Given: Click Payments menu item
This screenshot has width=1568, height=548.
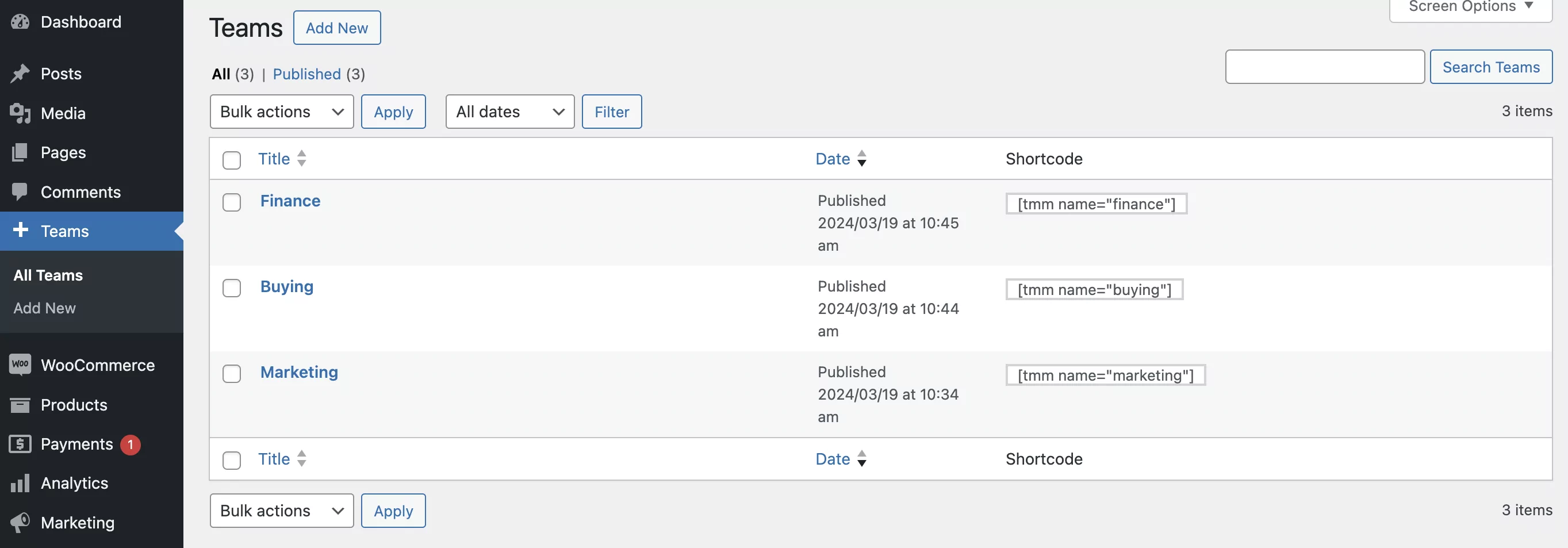Looking at the screenshot, I should [x=91, y=444].
